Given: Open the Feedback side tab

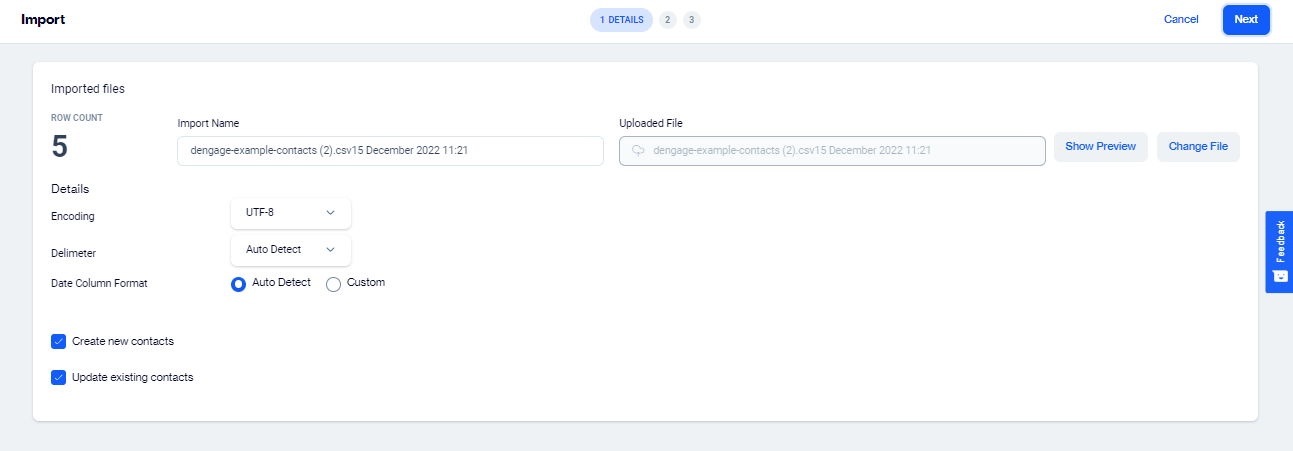Looking at the screenshot, I should click(x=1279, y=242).
